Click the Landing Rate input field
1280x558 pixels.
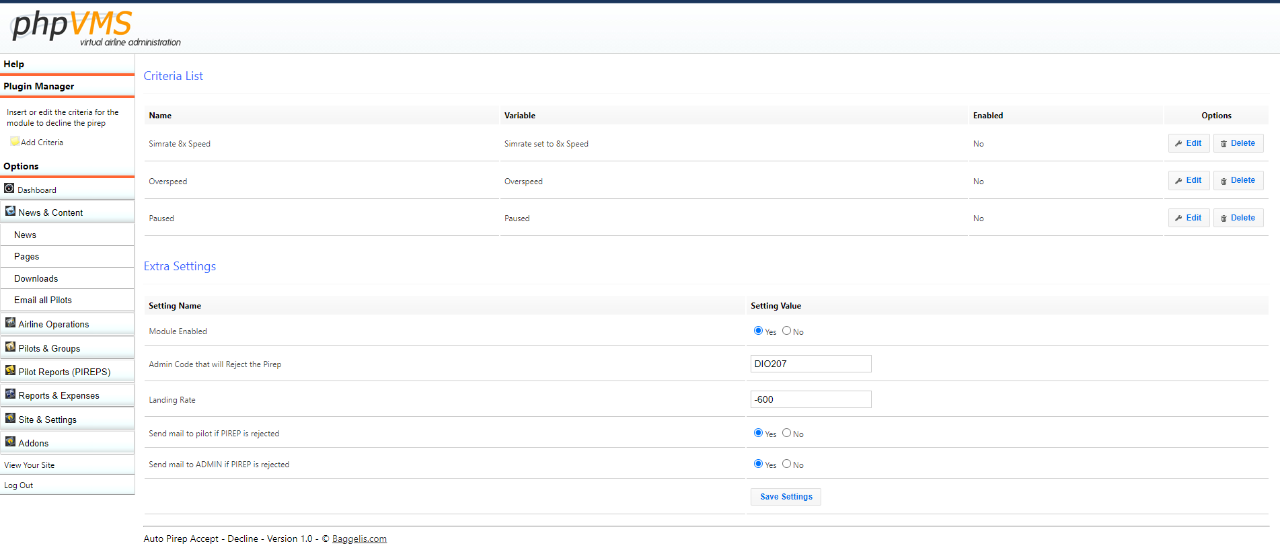coord(810,399)
